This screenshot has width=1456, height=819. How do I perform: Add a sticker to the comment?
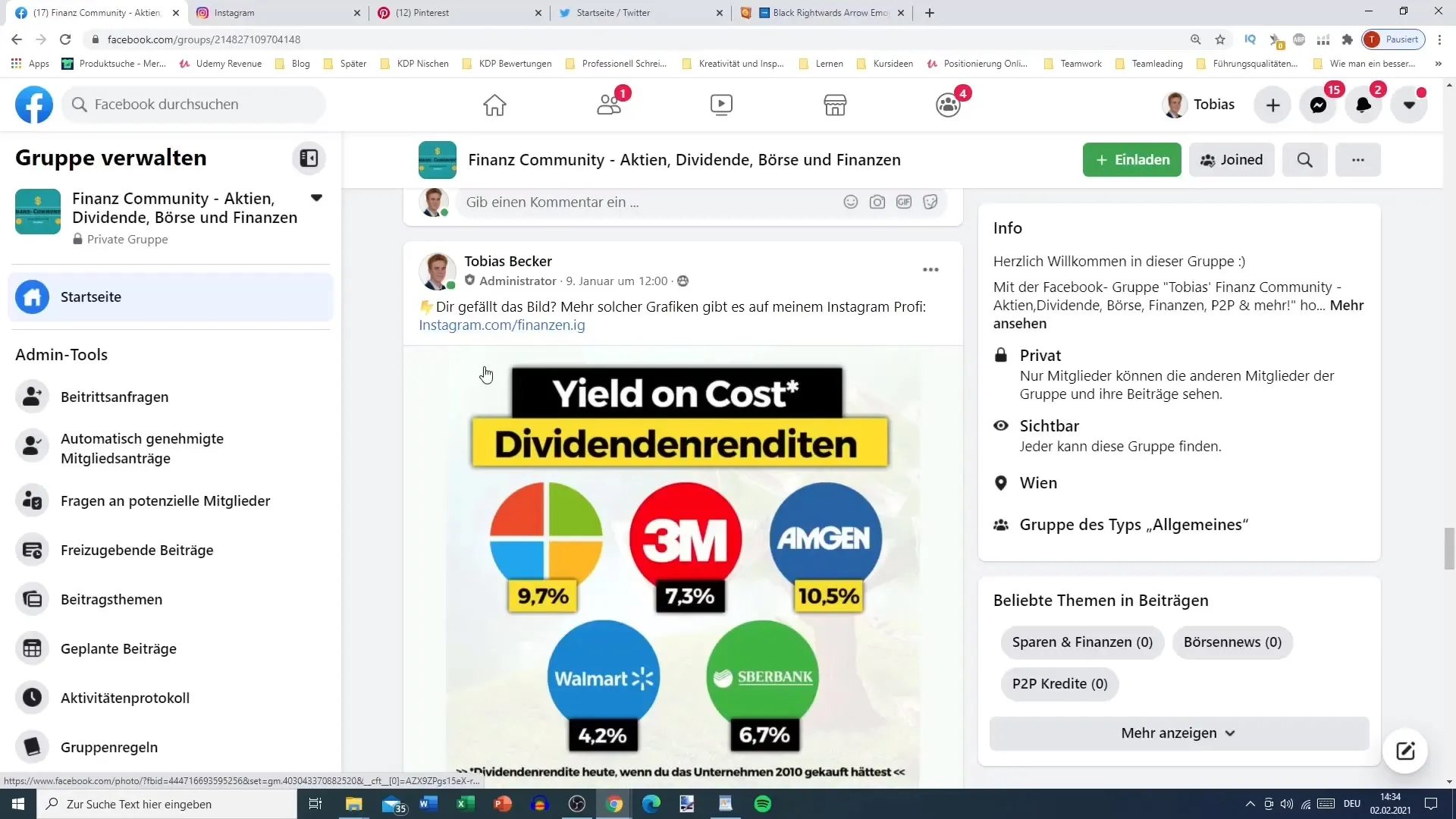[x=930, y=202]
